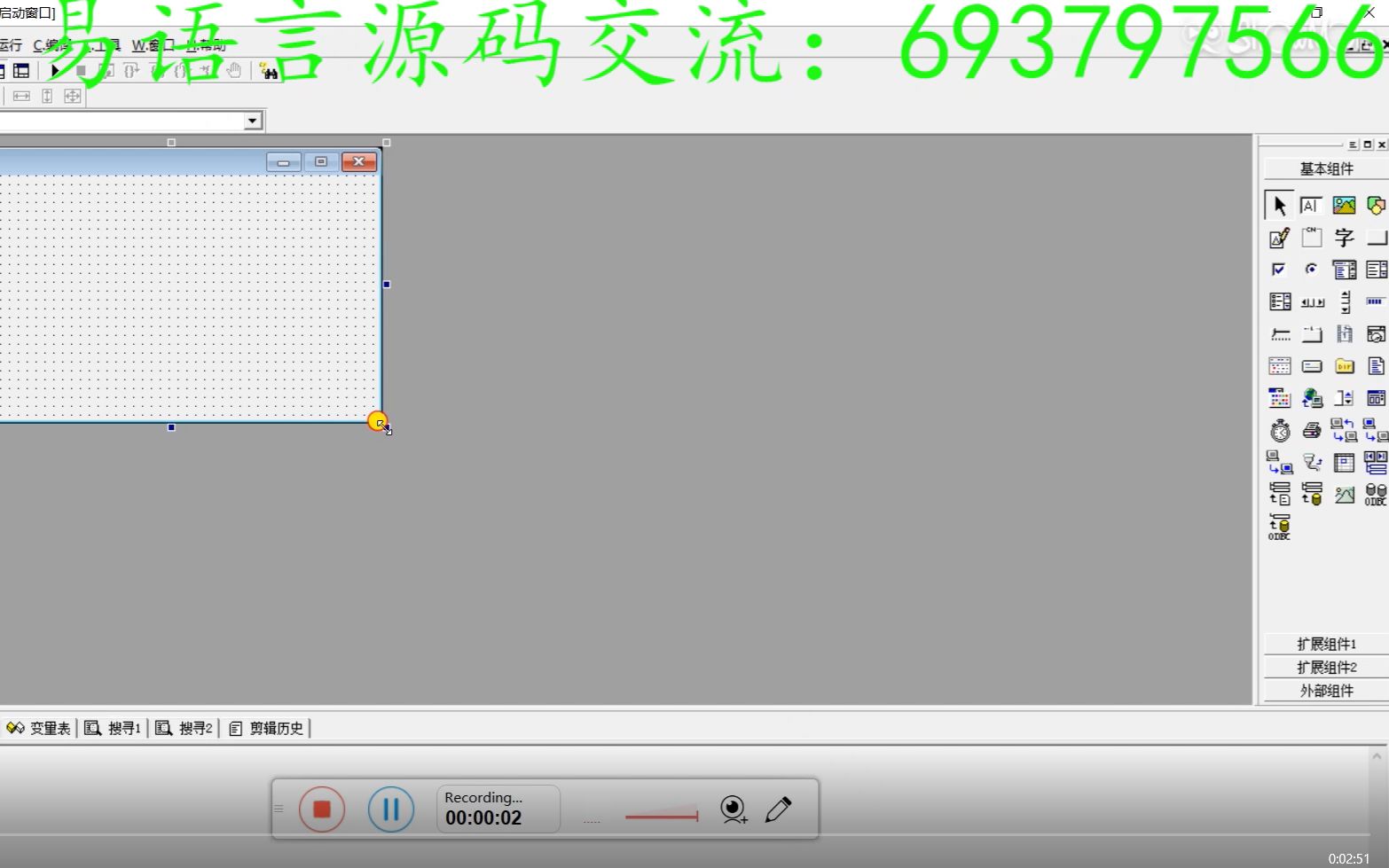Viewport: 1389px width, 868px height.
Task: Select the date box component
Action: (x=1376, y=334)
